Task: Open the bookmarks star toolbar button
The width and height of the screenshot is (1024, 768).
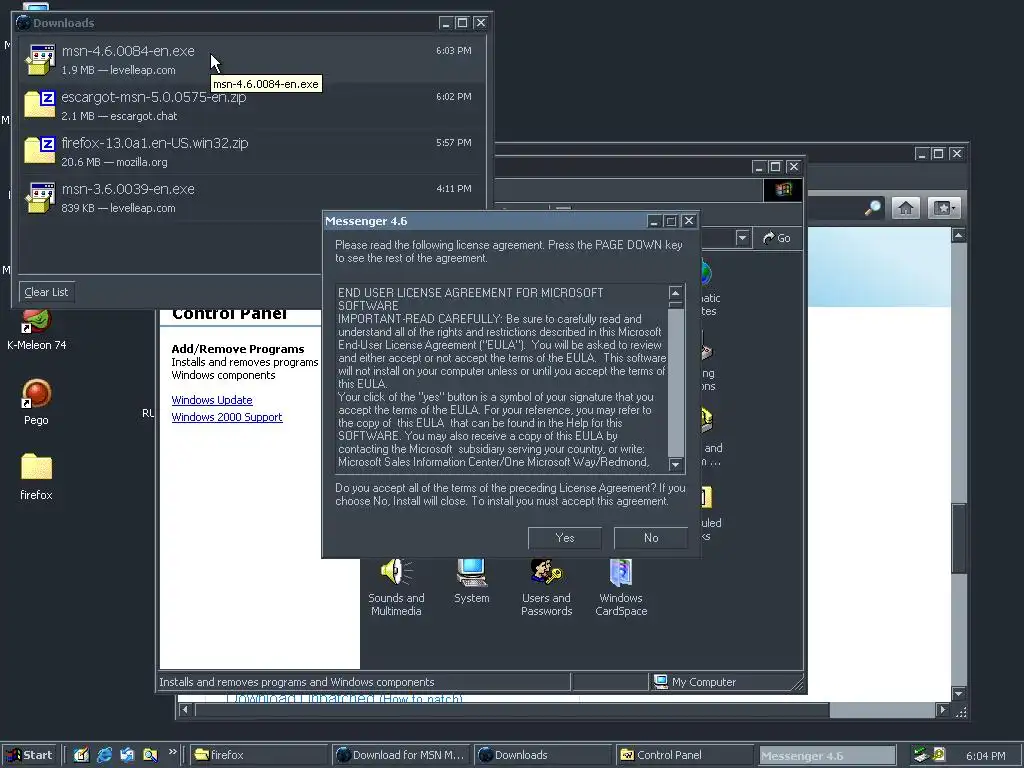Action: coord(944,208)
